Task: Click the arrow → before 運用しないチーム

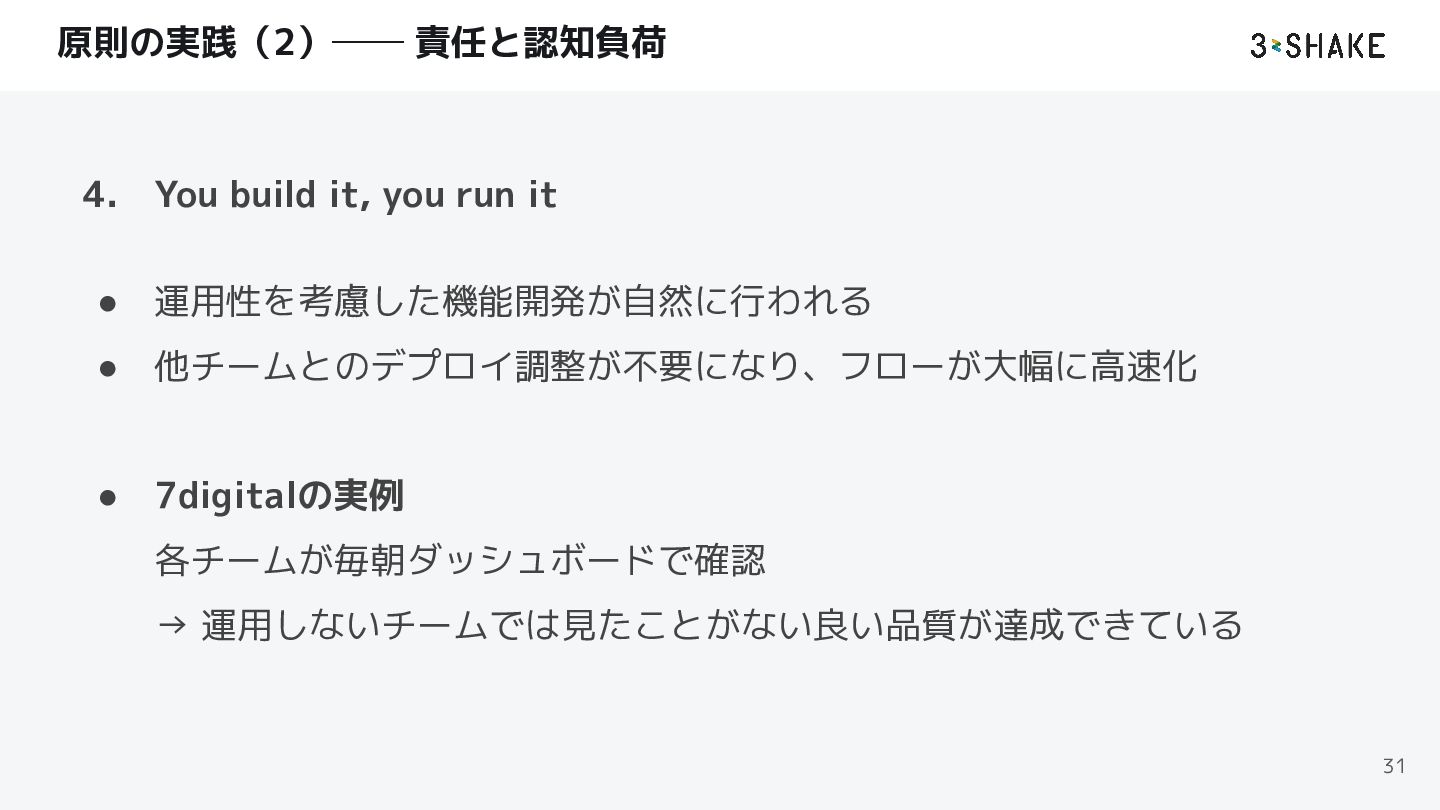Action: pos(172,625)
